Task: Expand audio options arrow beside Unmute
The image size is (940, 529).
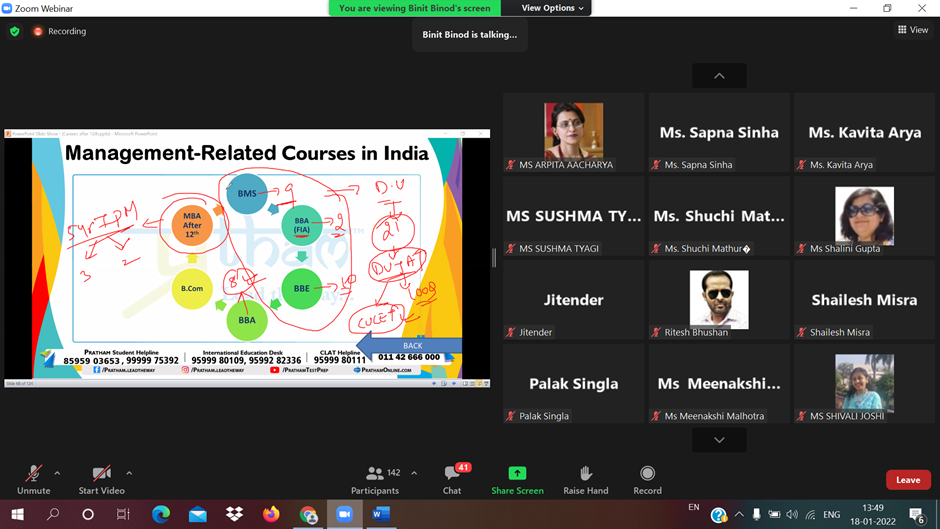Action: tap(57, 473)
